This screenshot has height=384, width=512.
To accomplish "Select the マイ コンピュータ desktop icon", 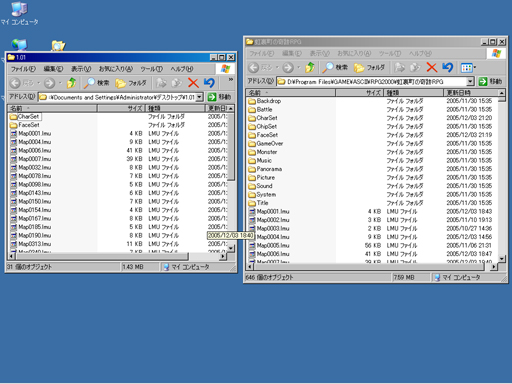I will tap(19, 13).
